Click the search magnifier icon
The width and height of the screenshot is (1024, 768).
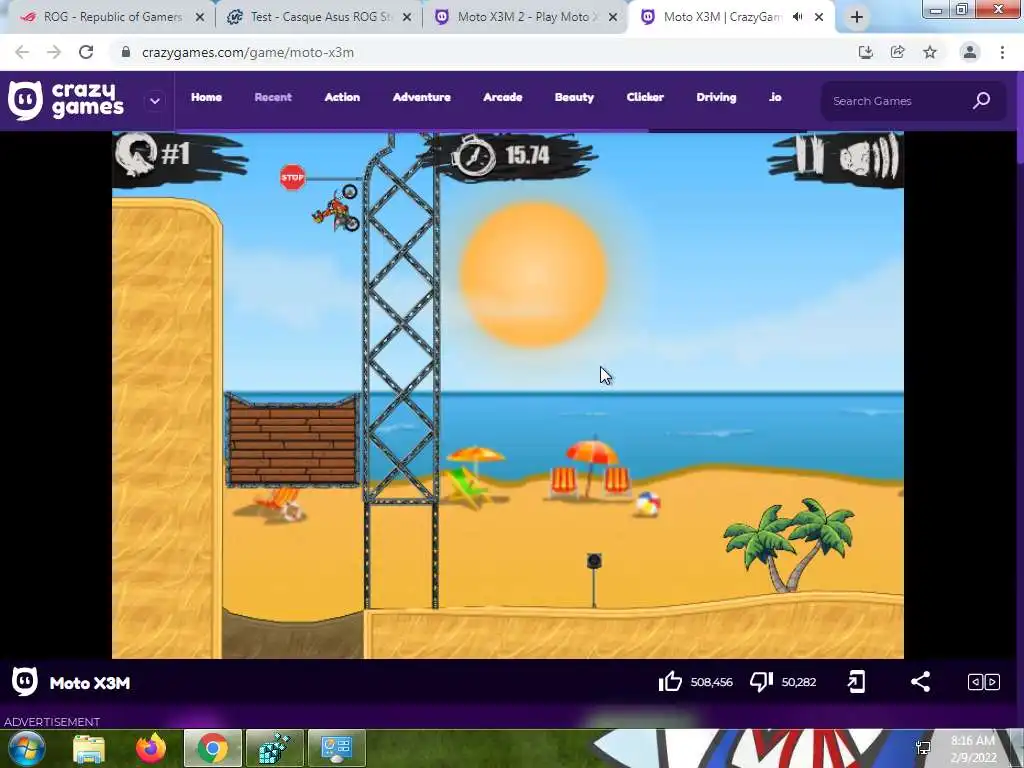coord(982,101)
